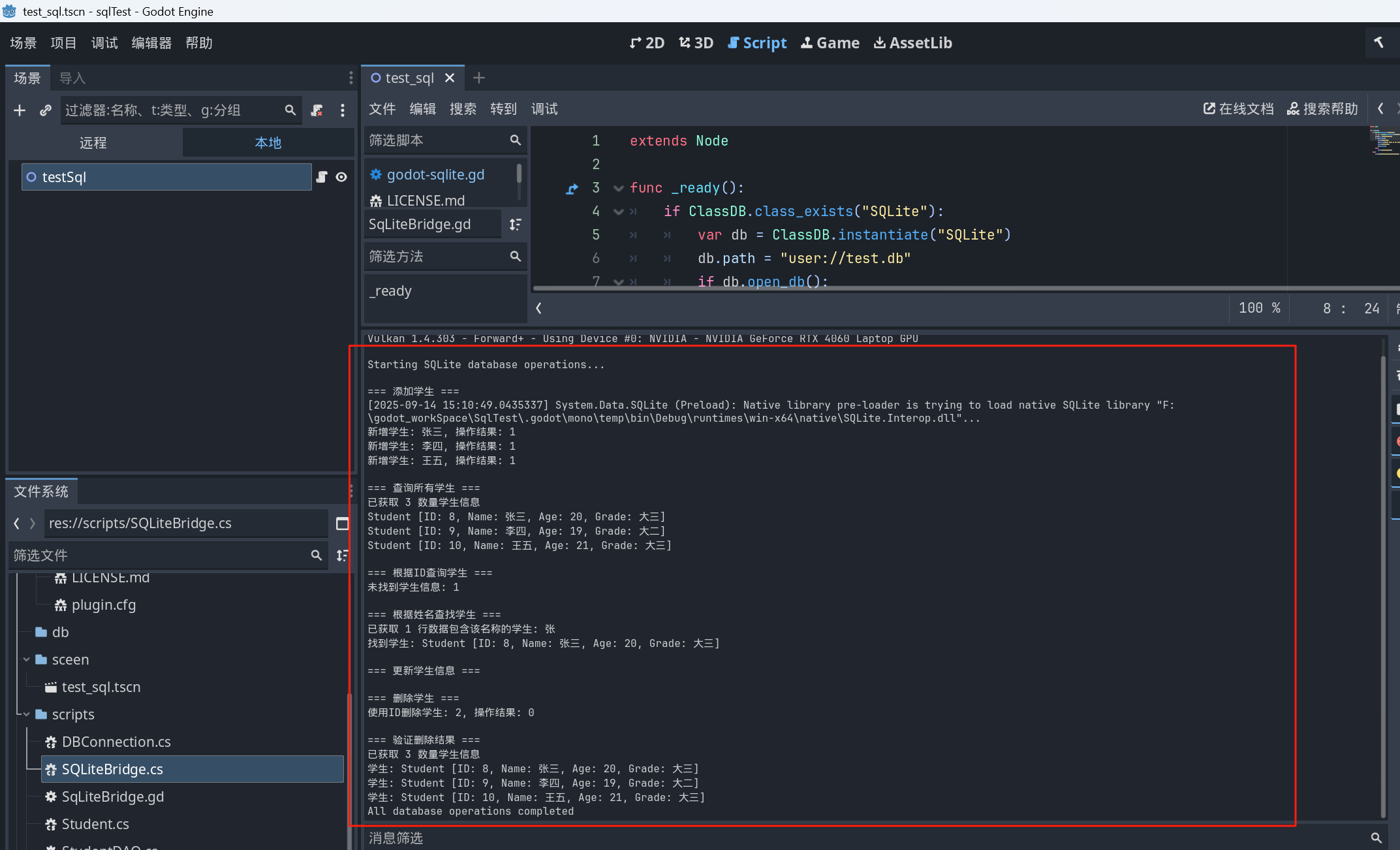Jump to the _ready method
This screenshot has height=850, width=1400.
[x=390, y=291]
